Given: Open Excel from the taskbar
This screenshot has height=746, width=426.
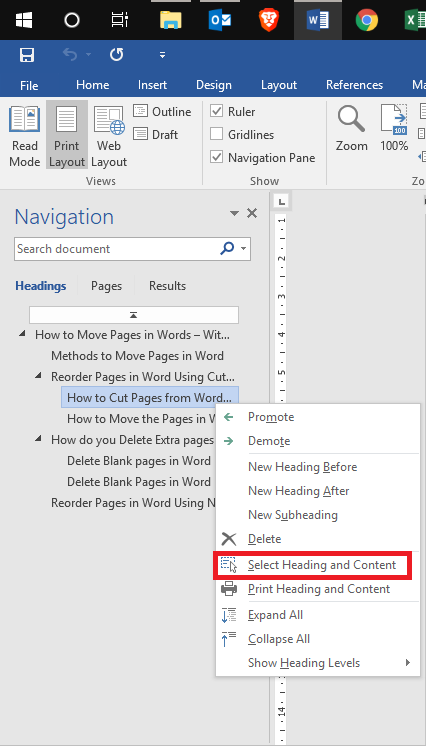Looking at the screenshot, I should 414,20.
